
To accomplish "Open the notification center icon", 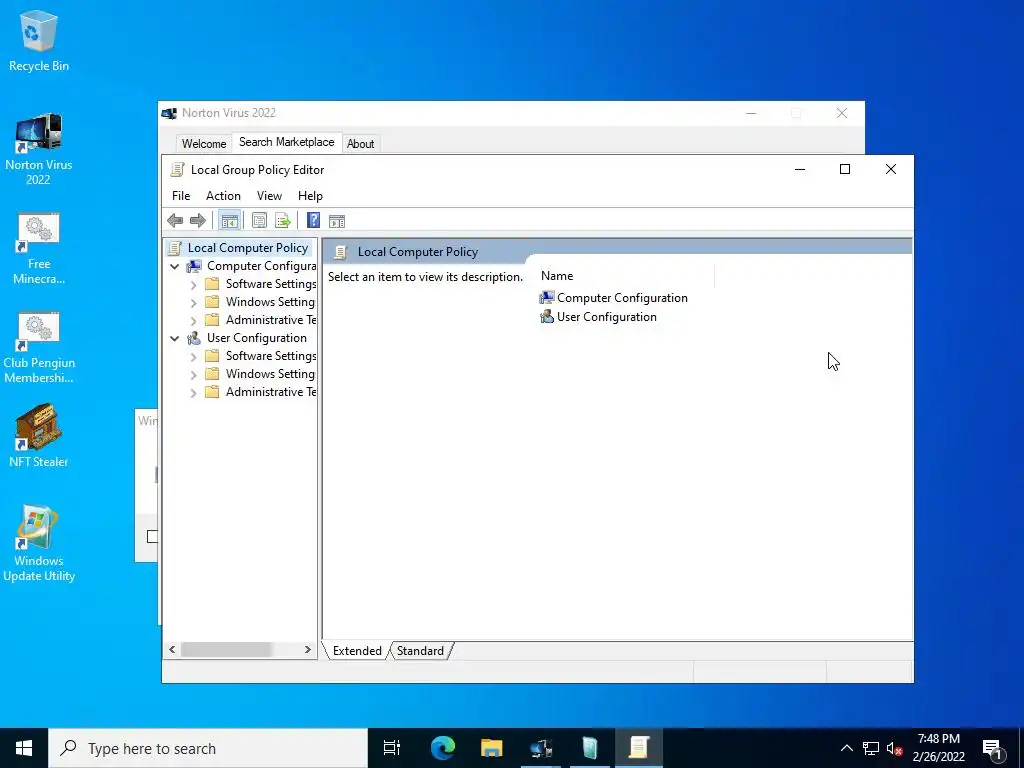I will point(992,748).
